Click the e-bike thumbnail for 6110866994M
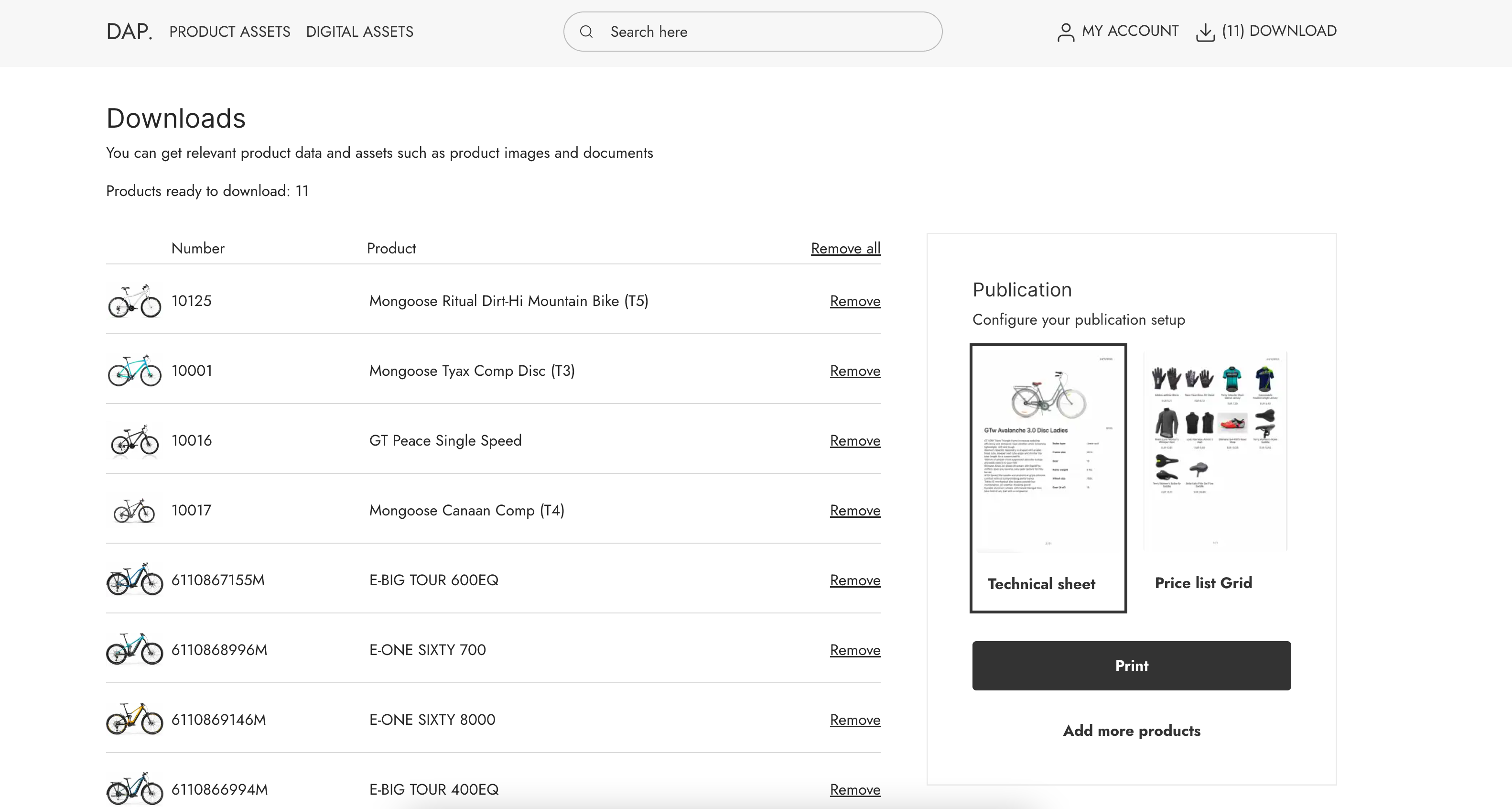1512x809 pixels. pos(134,789)
